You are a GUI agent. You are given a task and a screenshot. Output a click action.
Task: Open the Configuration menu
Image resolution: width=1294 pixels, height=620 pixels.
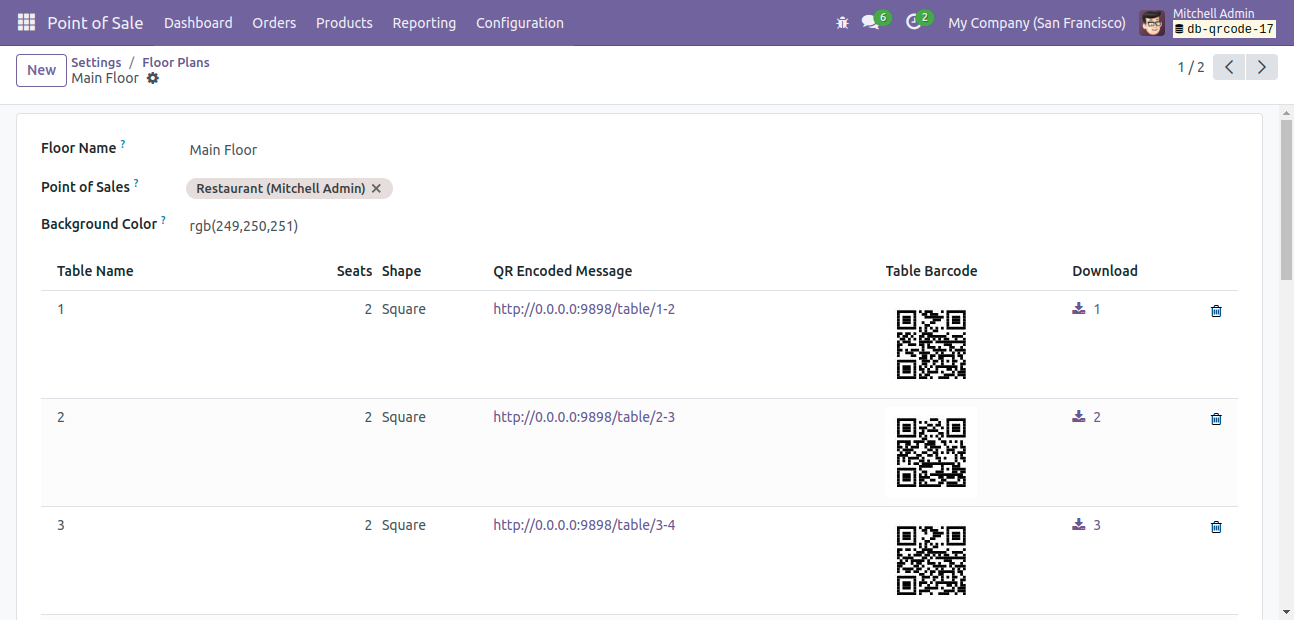520,22
